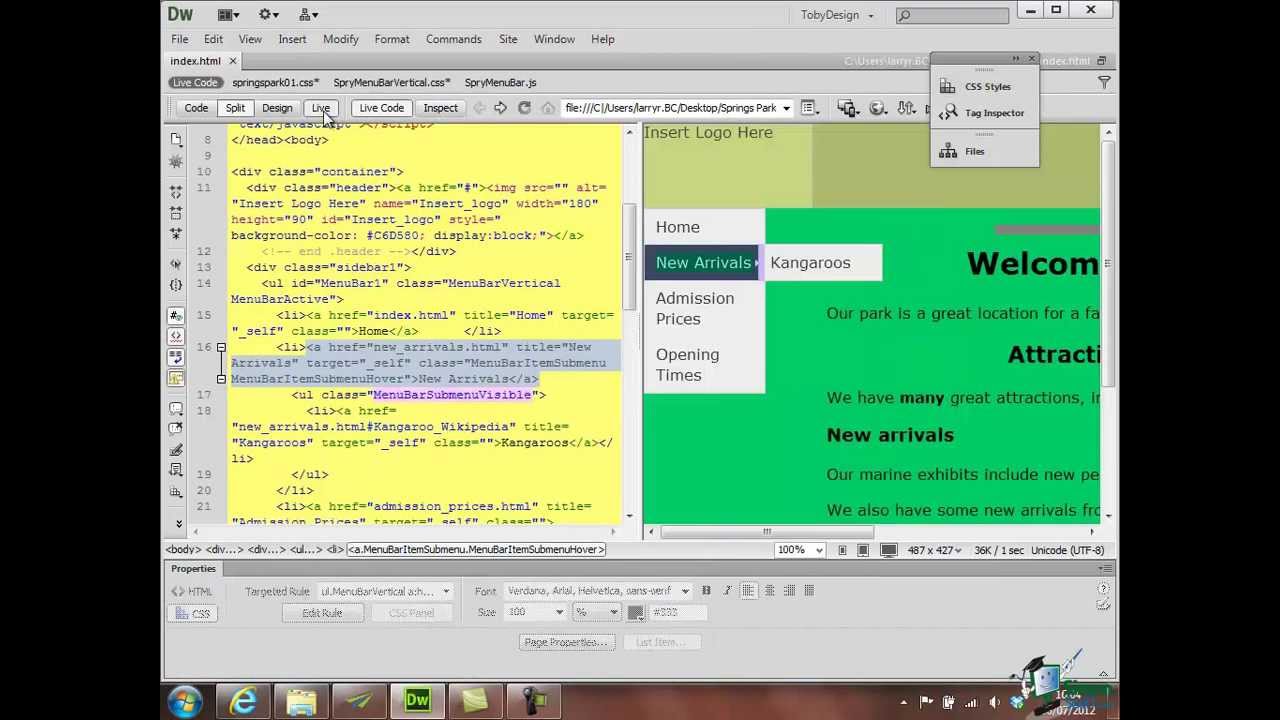Open the TobyDesign workspace switcher

click(x=838, y=15)
